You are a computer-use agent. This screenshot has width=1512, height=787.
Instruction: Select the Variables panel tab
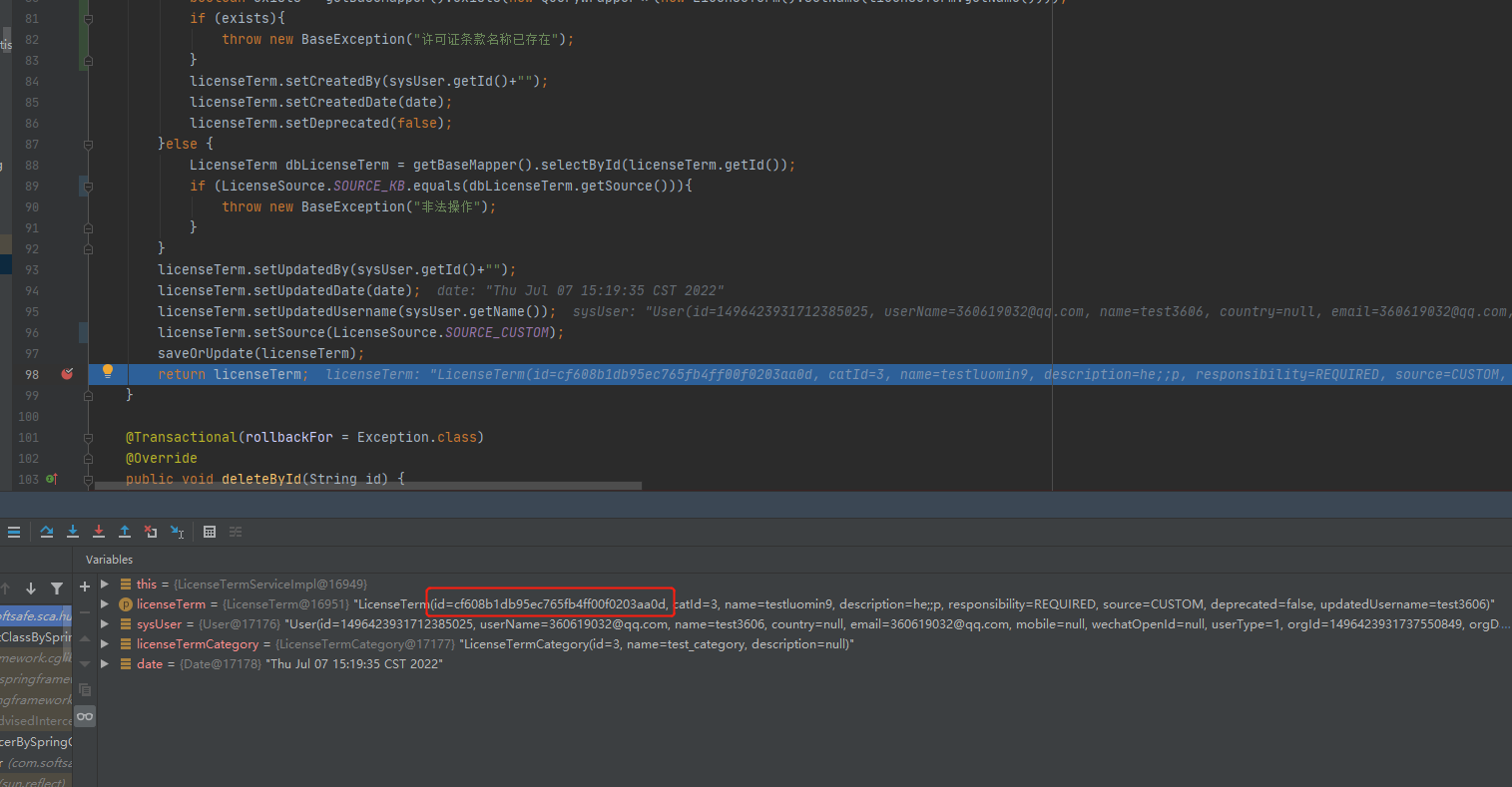pyautogui.click(x=109, y=560)
